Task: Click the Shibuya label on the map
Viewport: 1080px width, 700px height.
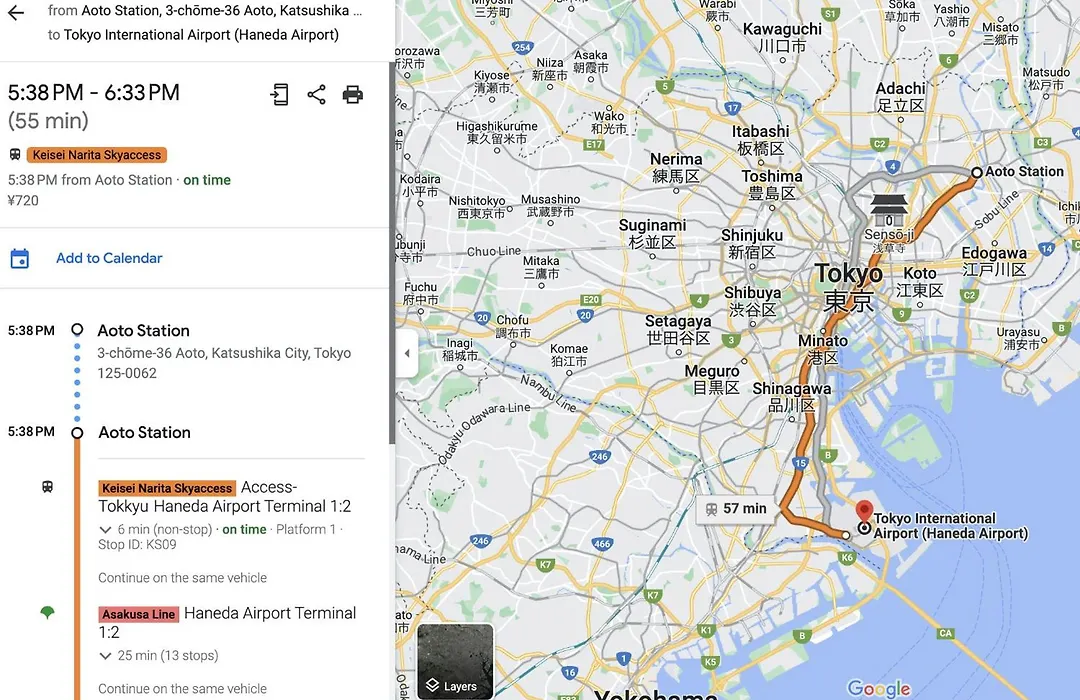Action: coord(752,301)
